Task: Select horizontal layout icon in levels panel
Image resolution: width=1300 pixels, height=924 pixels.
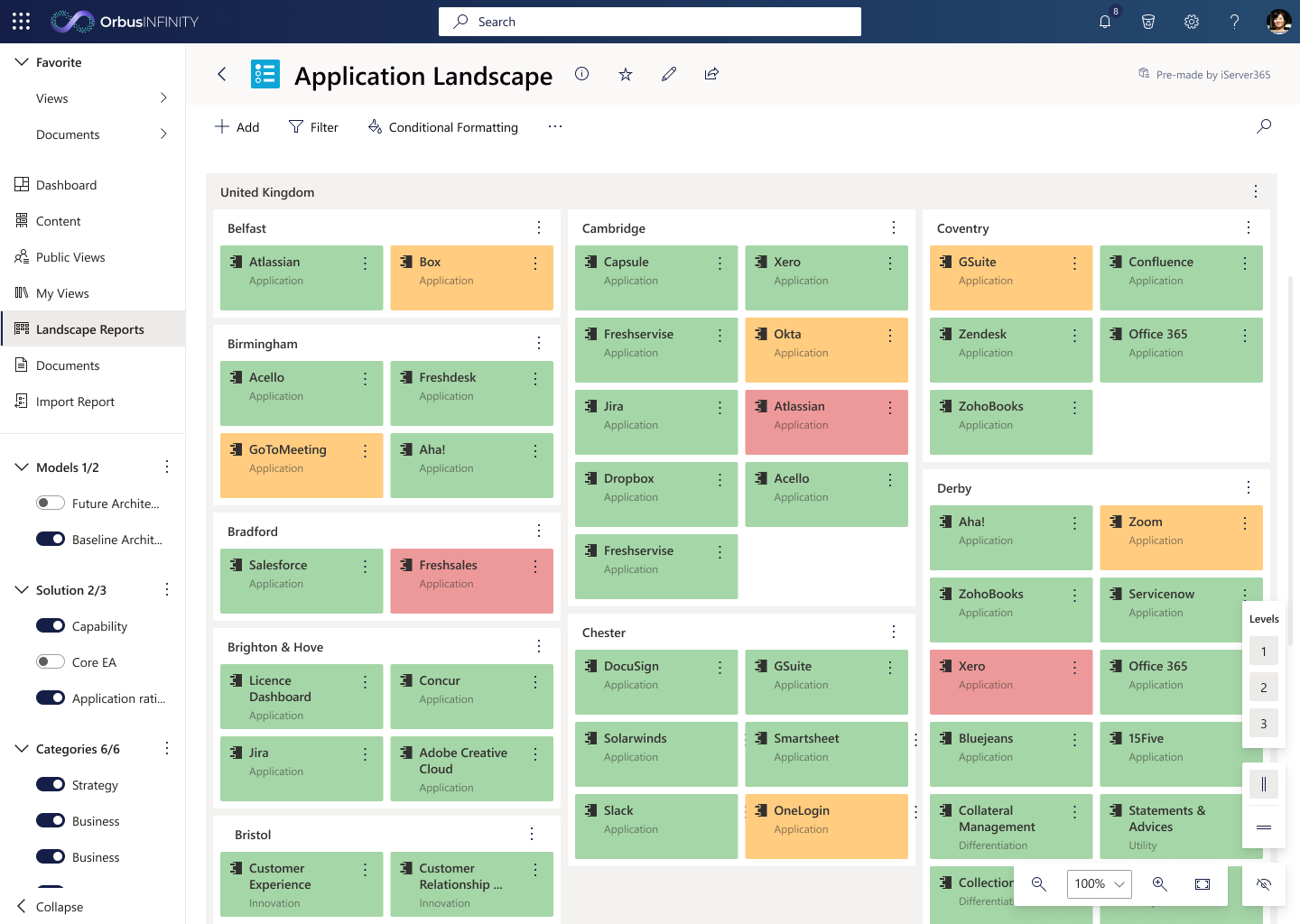Action: pyautogui.click(x=1264, y=827)
